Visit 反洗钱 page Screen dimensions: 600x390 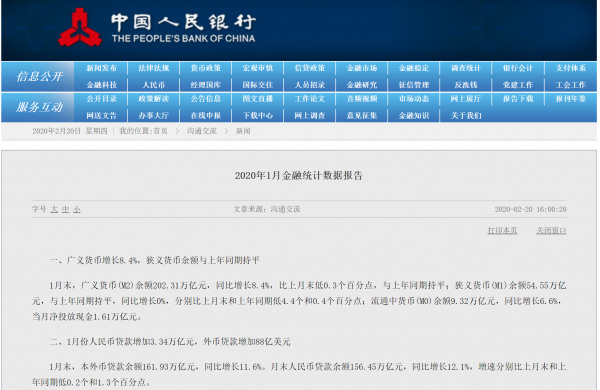click(466, 85)
